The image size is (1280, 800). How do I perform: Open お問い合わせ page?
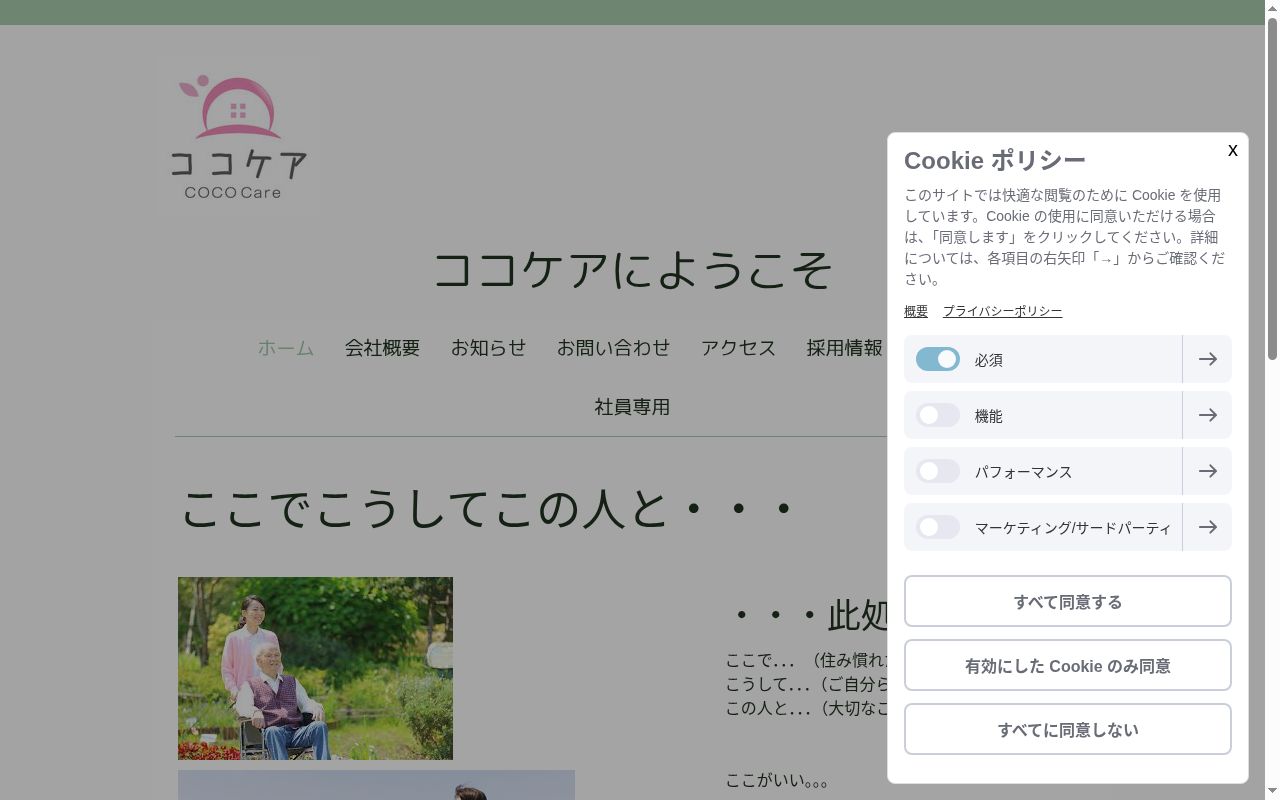[613, 348]
